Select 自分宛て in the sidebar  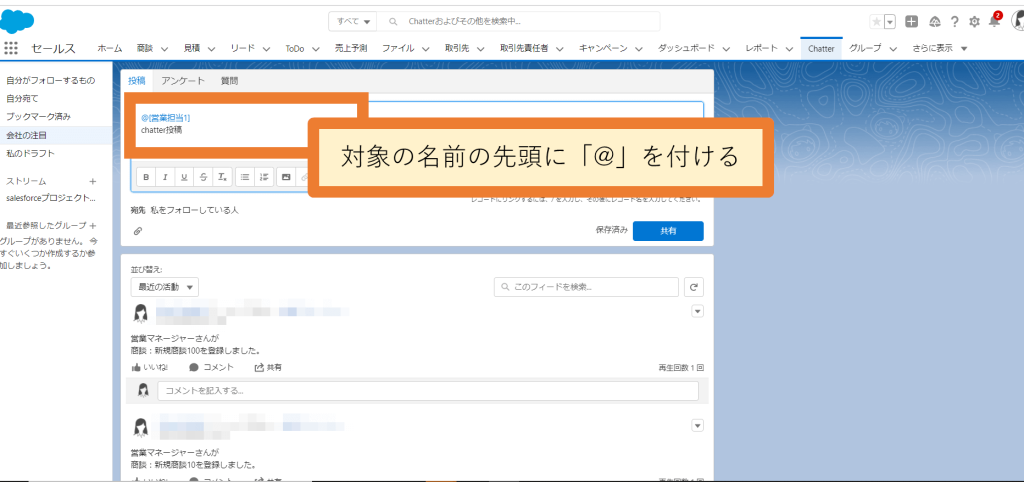23,99
